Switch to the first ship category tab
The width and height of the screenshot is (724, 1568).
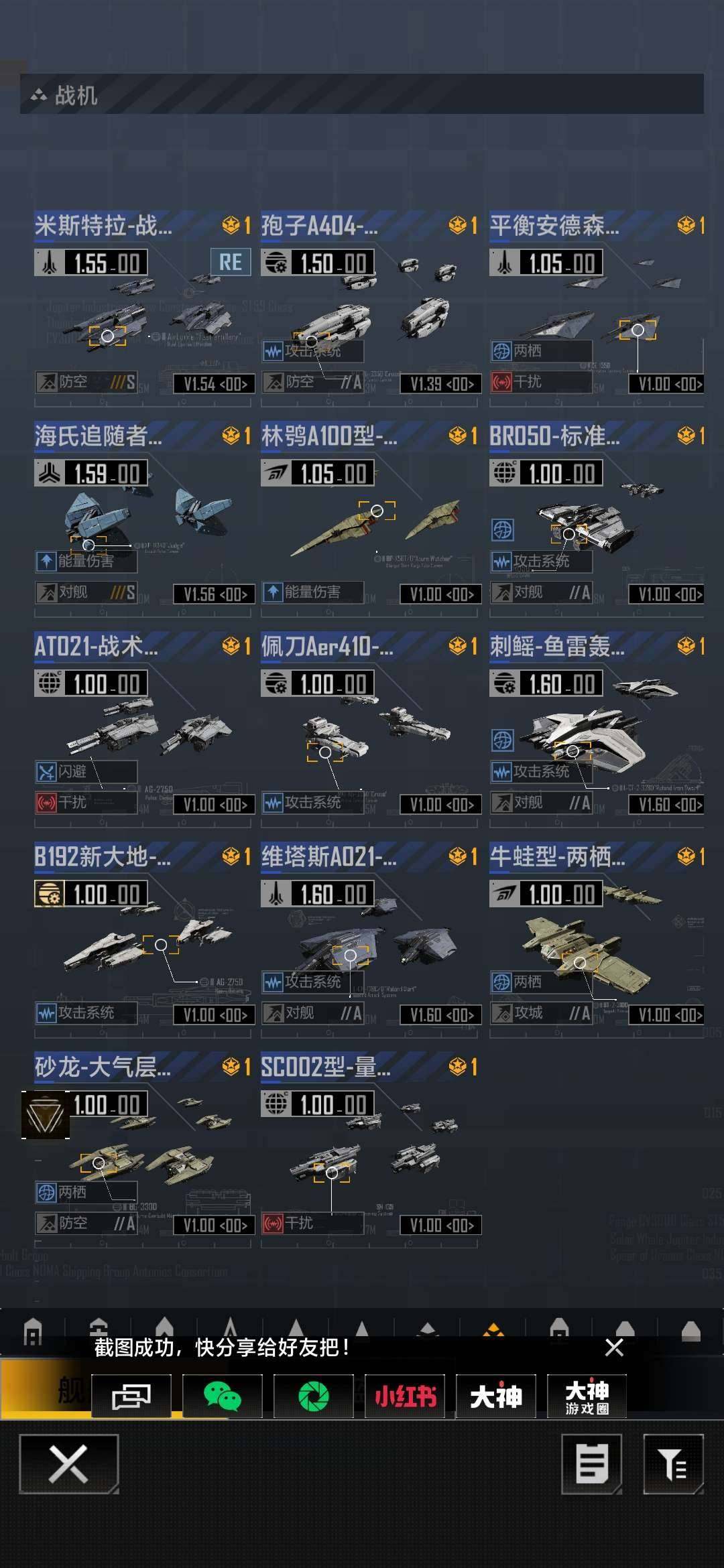click(x=33, y=1331)
